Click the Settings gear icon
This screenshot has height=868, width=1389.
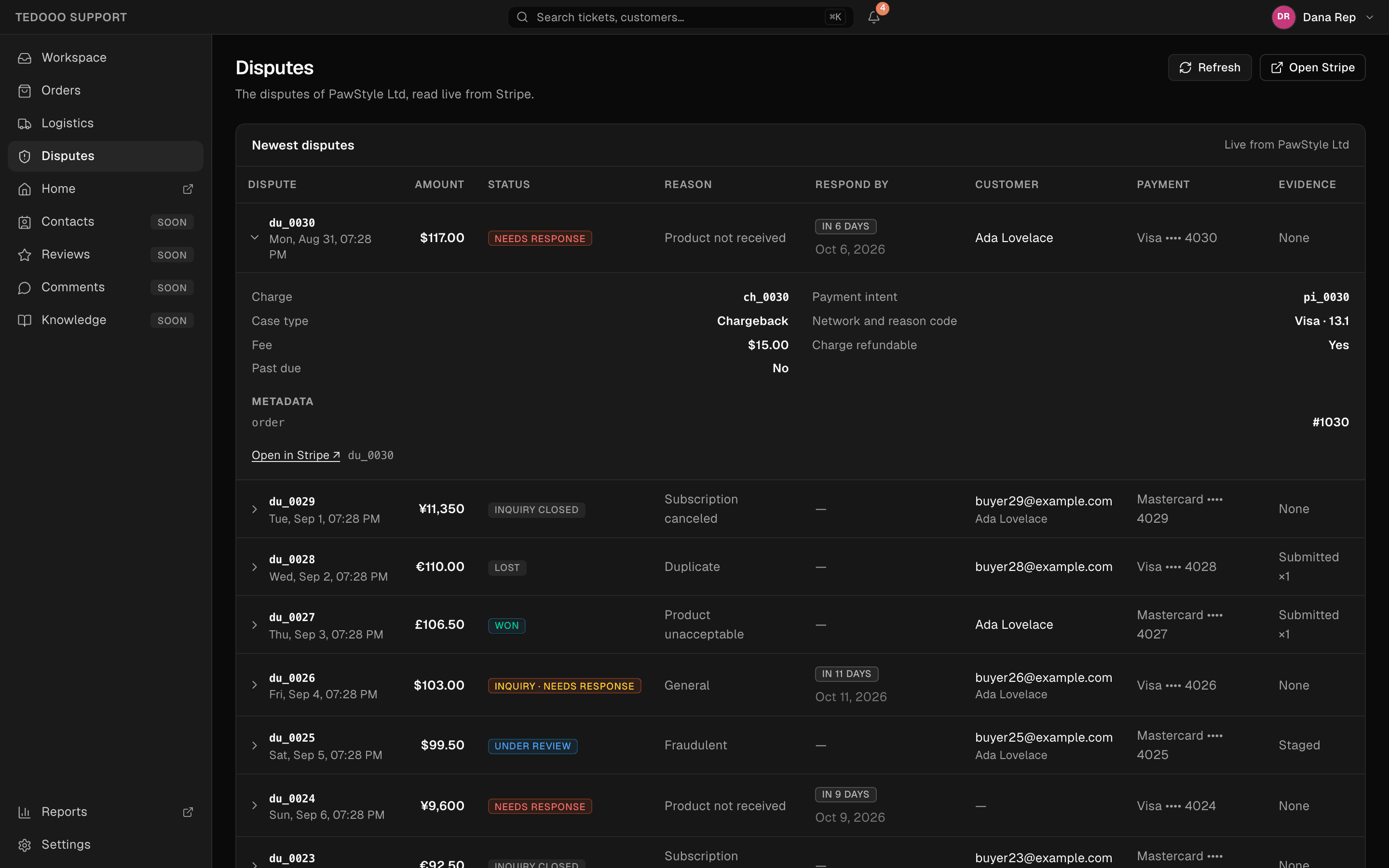(25, 844)
